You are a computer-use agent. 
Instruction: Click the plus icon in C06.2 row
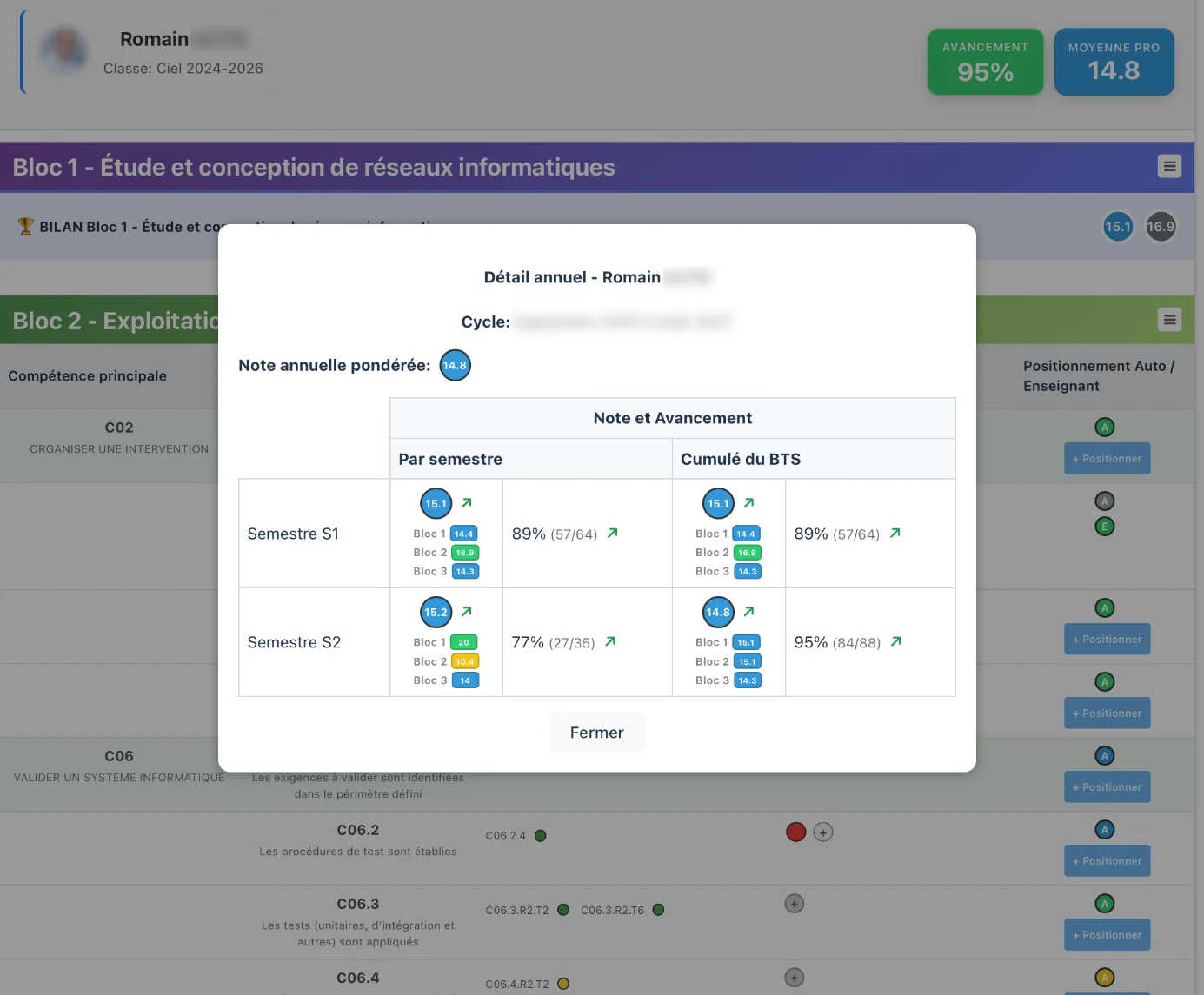point(823,832)
